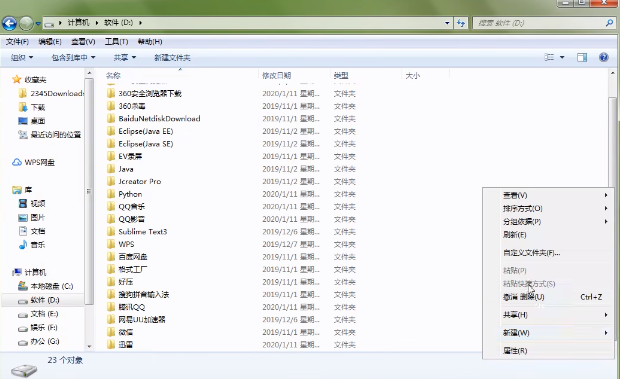Screen dimensions: 620x379
Task: Choose 自定义文件夹(F)... in context menu
Action: point(548,253)
